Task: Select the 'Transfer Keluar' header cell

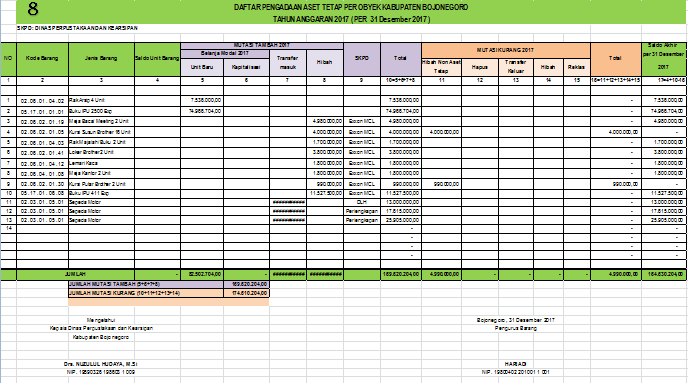Action: pos(516,67)
